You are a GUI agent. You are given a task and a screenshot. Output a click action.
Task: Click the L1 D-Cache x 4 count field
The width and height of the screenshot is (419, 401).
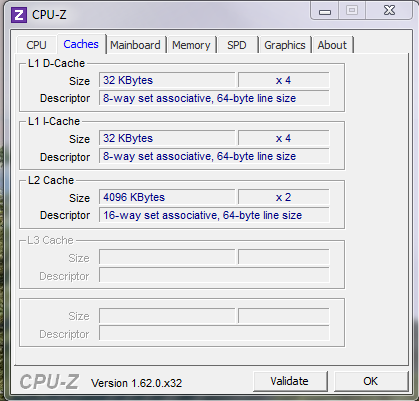pos(284,80)
